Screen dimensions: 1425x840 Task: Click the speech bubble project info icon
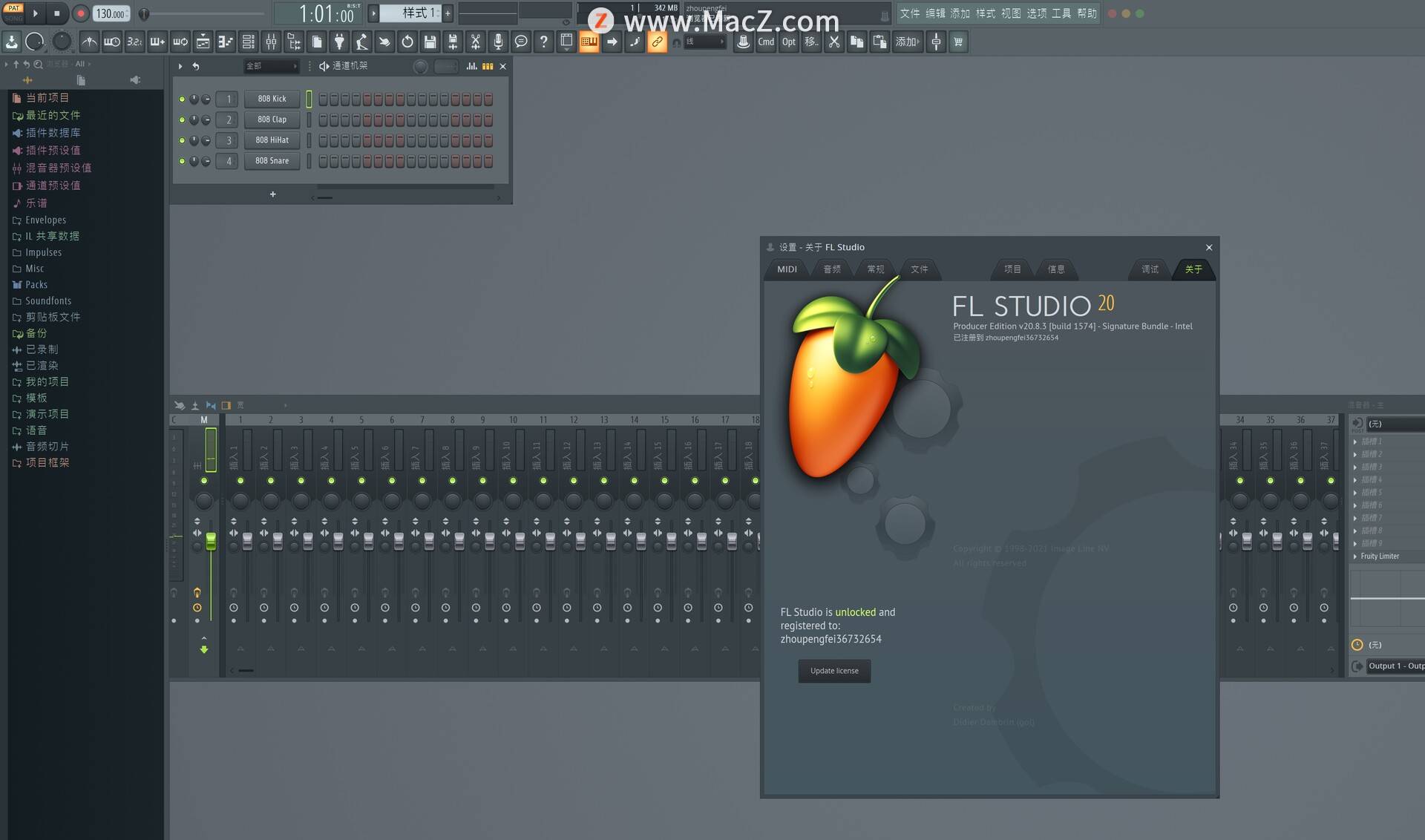(x=521, y=42)
